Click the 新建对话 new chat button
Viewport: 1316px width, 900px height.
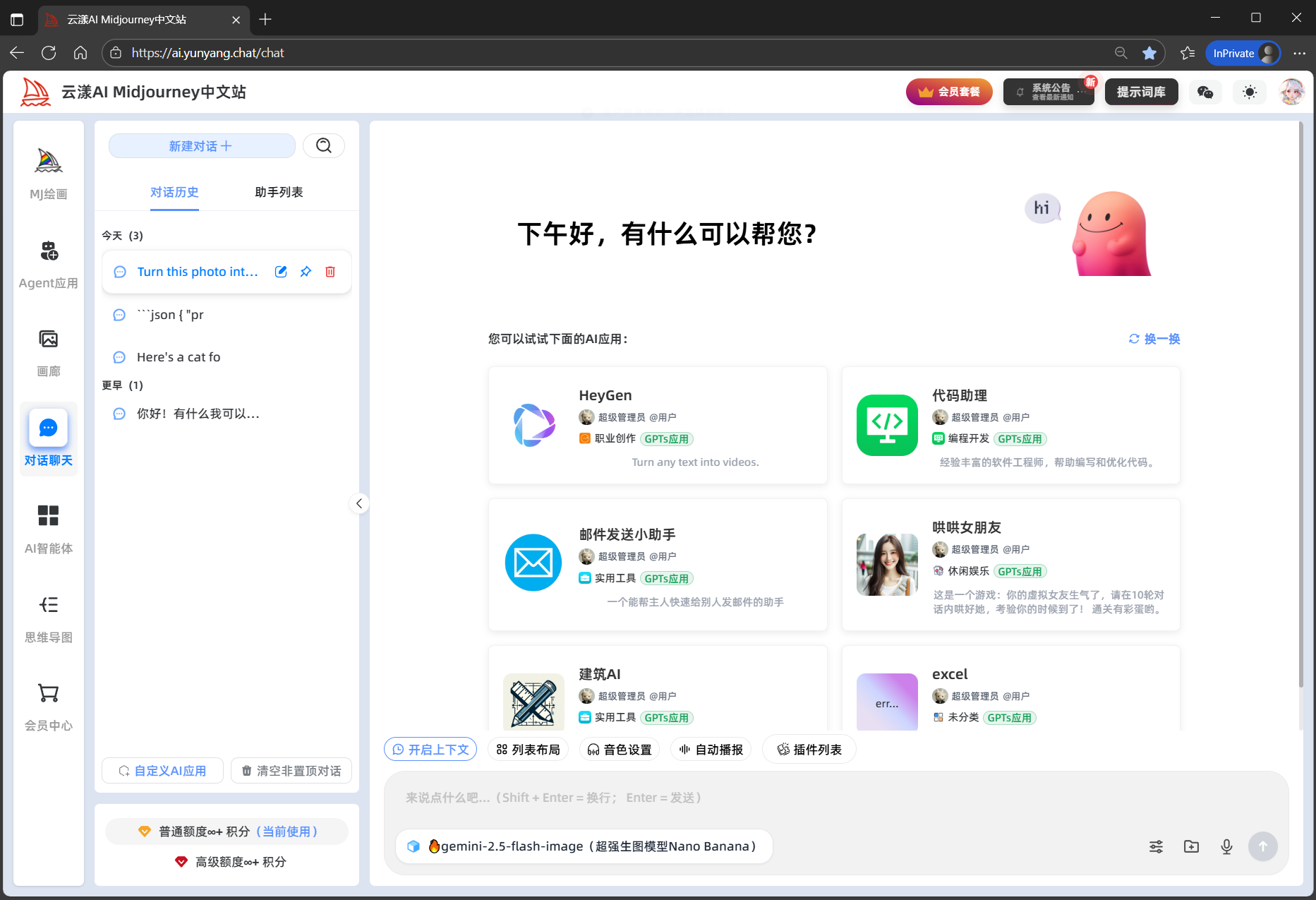click(x=202, y=145)
